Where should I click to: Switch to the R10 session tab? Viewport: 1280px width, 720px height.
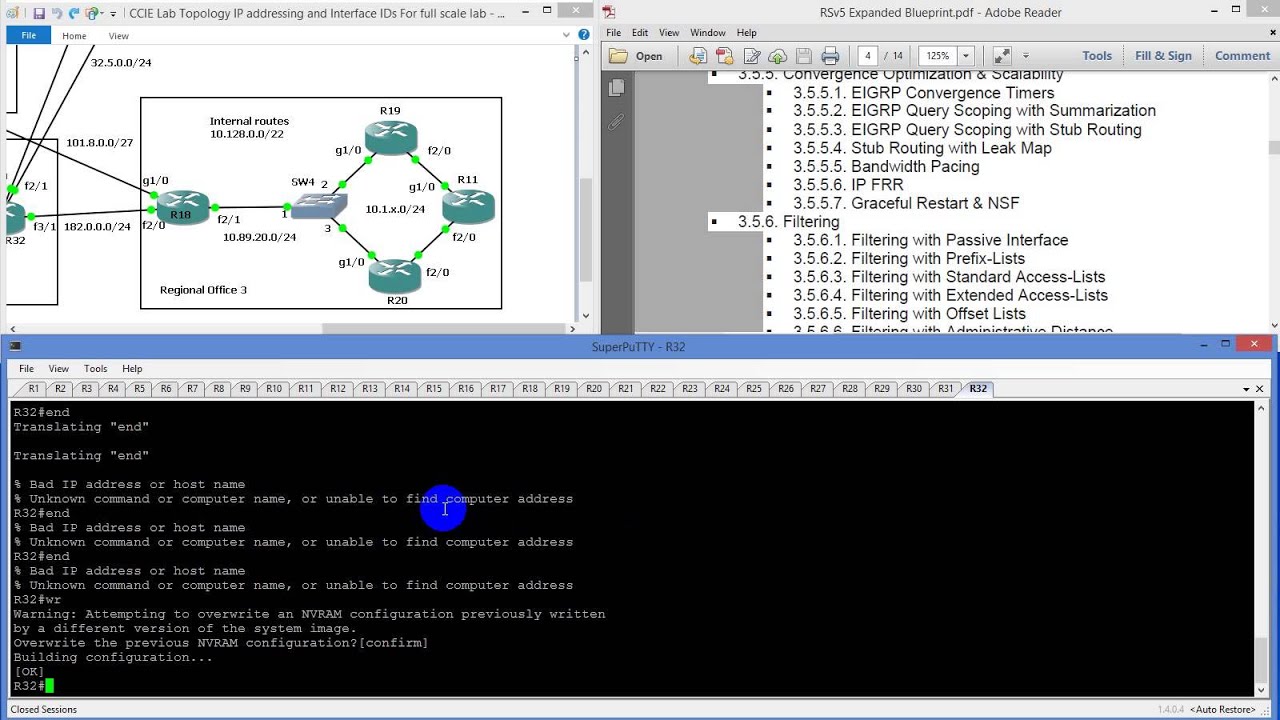(x=273, y=389)
